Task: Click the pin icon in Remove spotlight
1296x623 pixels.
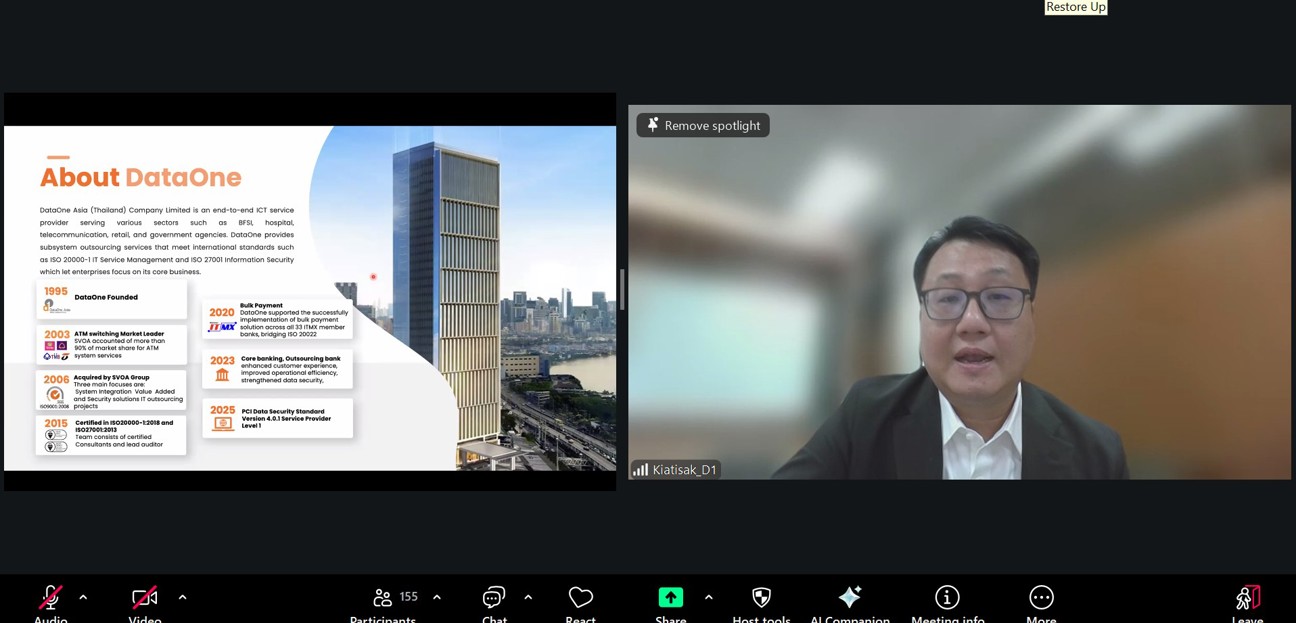Action: coord(652,125)
